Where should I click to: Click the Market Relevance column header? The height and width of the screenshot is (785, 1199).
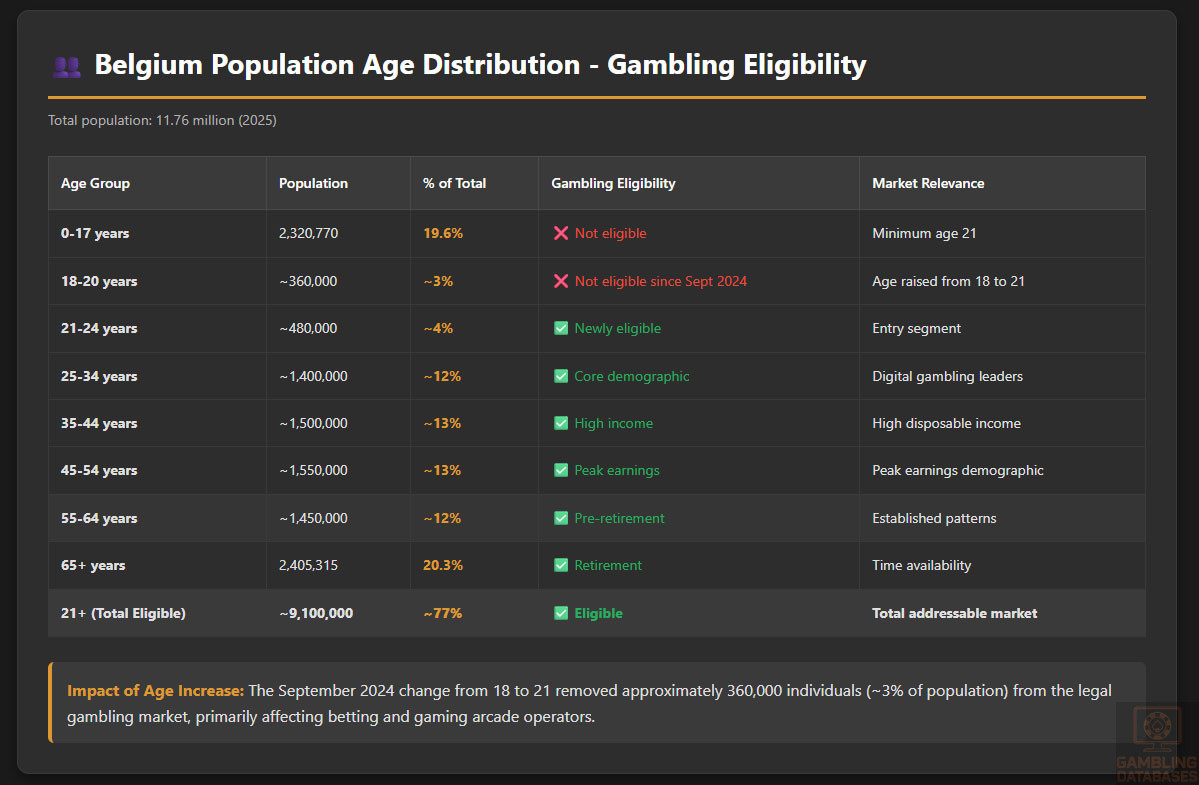(x=928, y=183)
